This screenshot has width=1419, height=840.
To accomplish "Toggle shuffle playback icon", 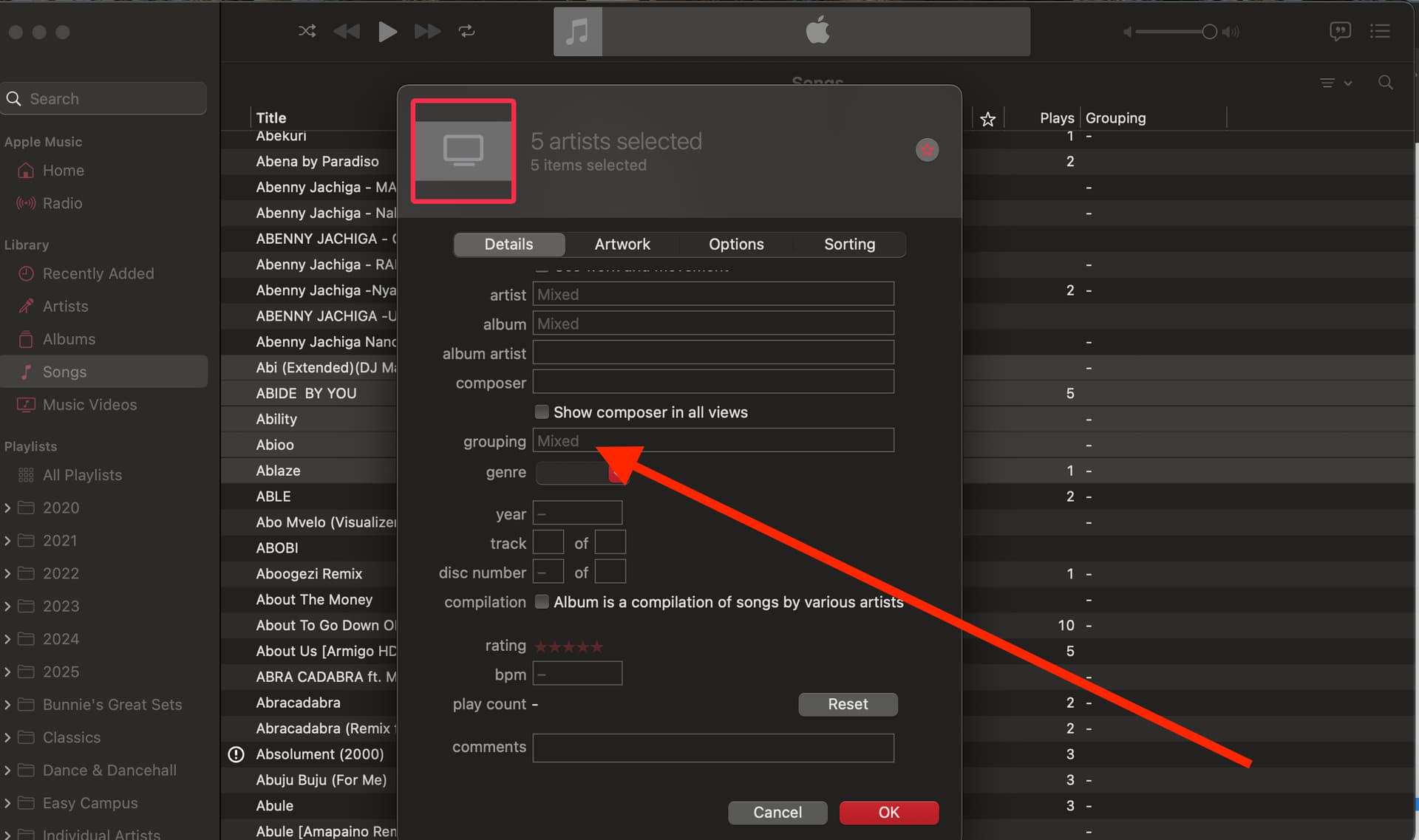I will click(307, 31).
